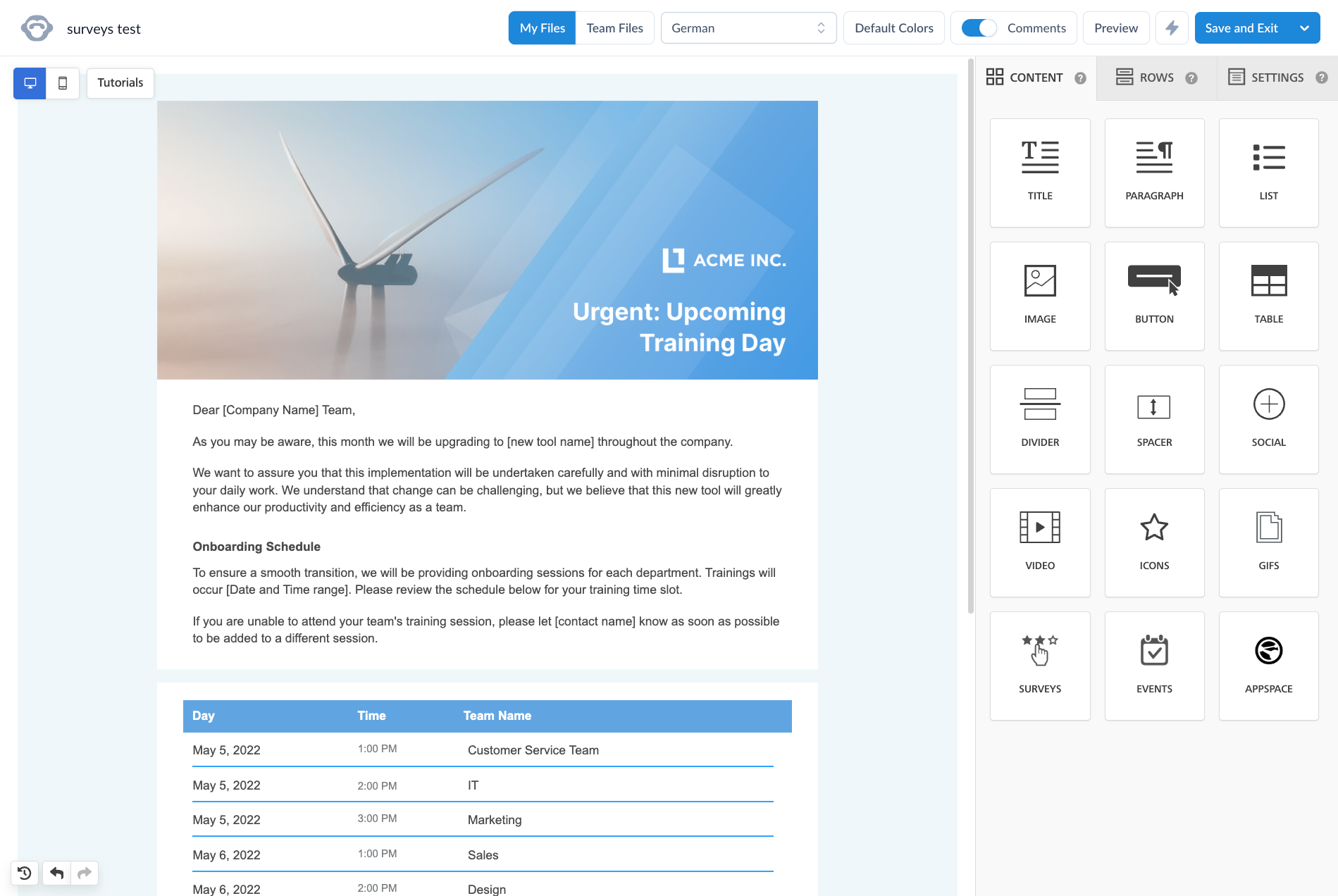Add a Title content block
This screenshot has width=1338, height=896.
tap(1040, 173)
